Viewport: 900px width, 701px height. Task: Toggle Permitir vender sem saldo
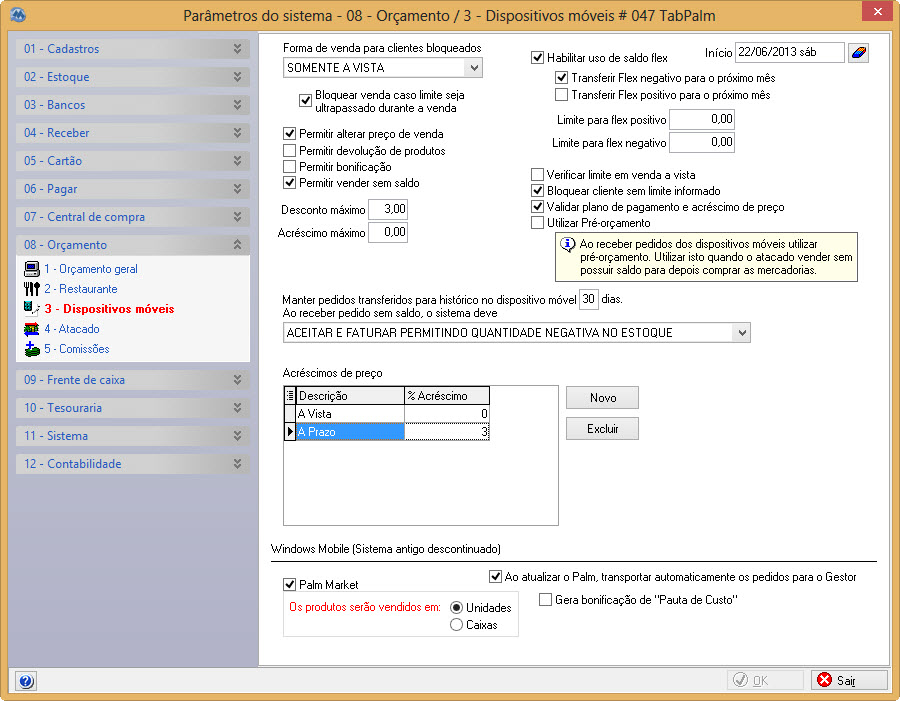click(x=289, y=183)
